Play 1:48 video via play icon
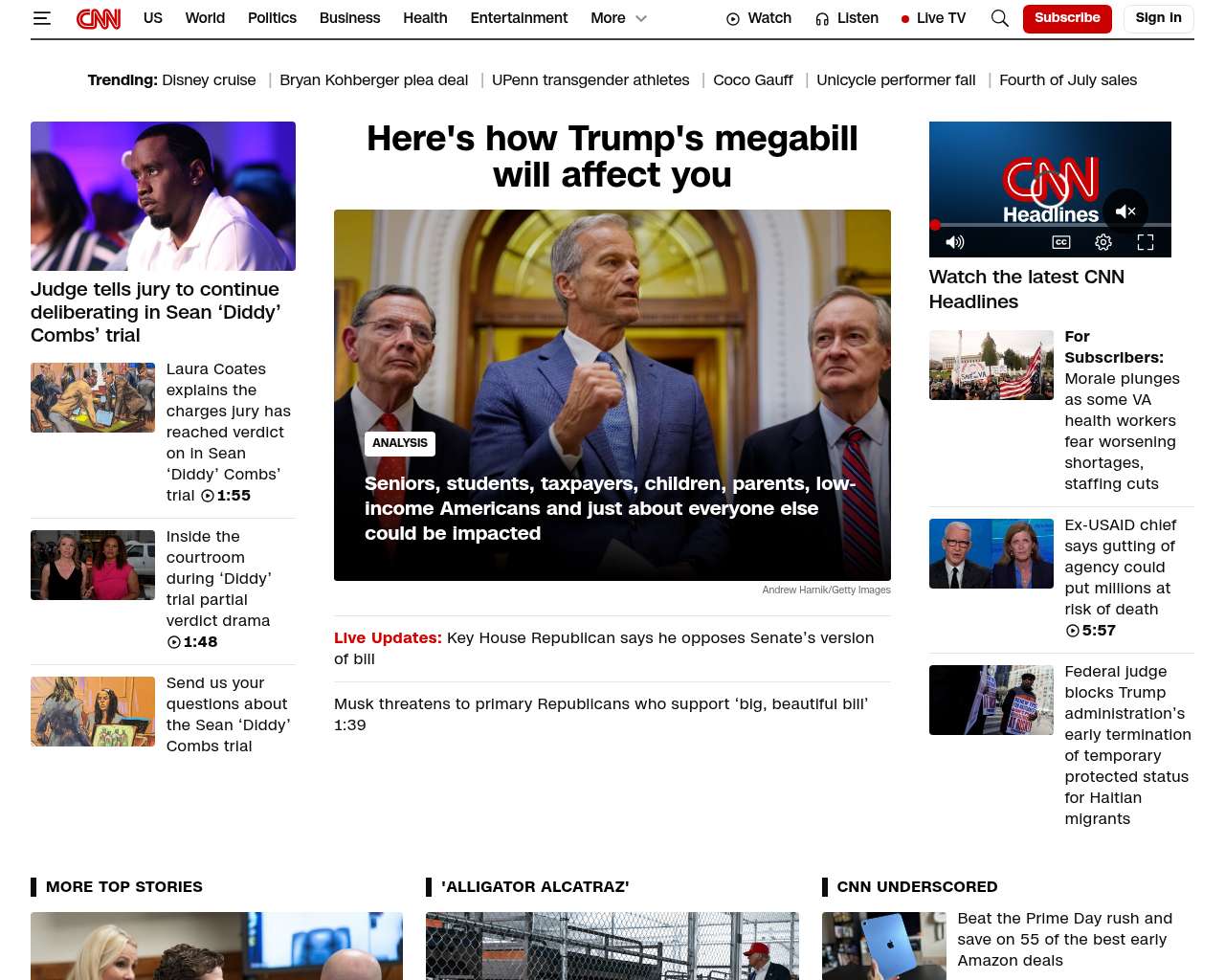Viewport: 1225px width, 980px height. (173, 642)
